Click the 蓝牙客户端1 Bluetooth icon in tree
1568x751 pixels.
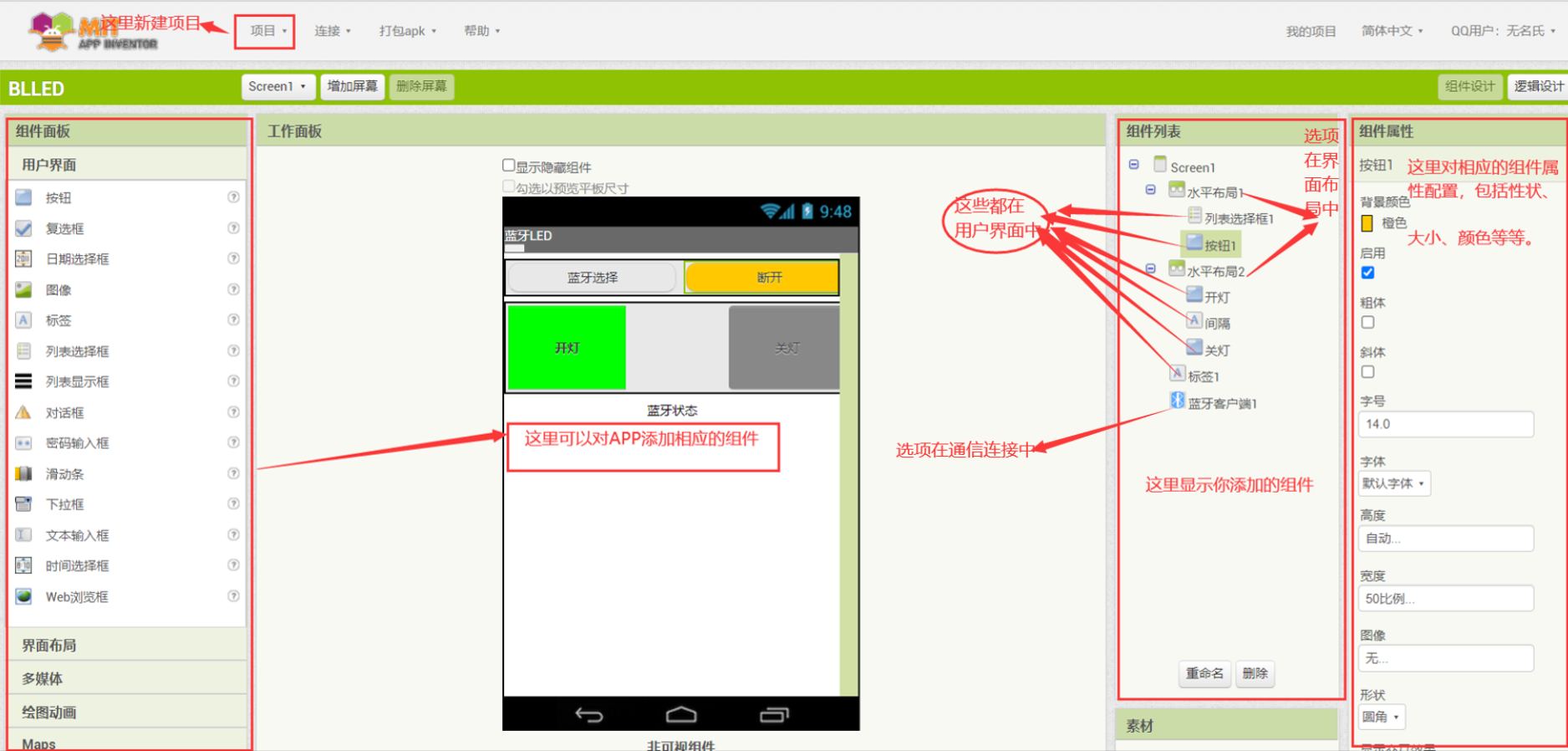[x=1177, y=401]
